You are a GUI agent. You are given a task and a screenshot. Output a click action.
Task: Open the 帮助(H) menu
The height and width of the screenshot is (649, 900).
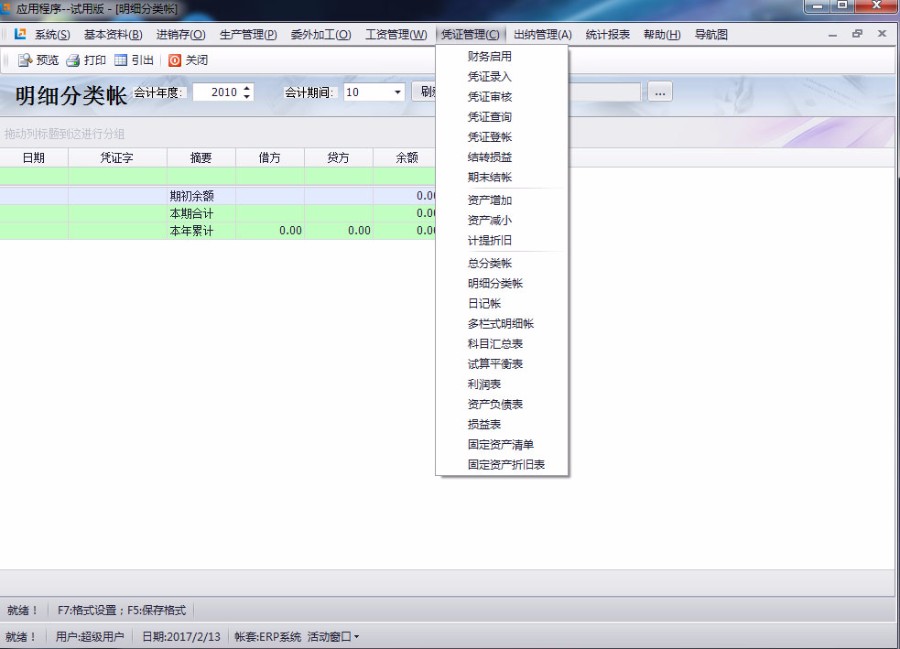[662, 34]
